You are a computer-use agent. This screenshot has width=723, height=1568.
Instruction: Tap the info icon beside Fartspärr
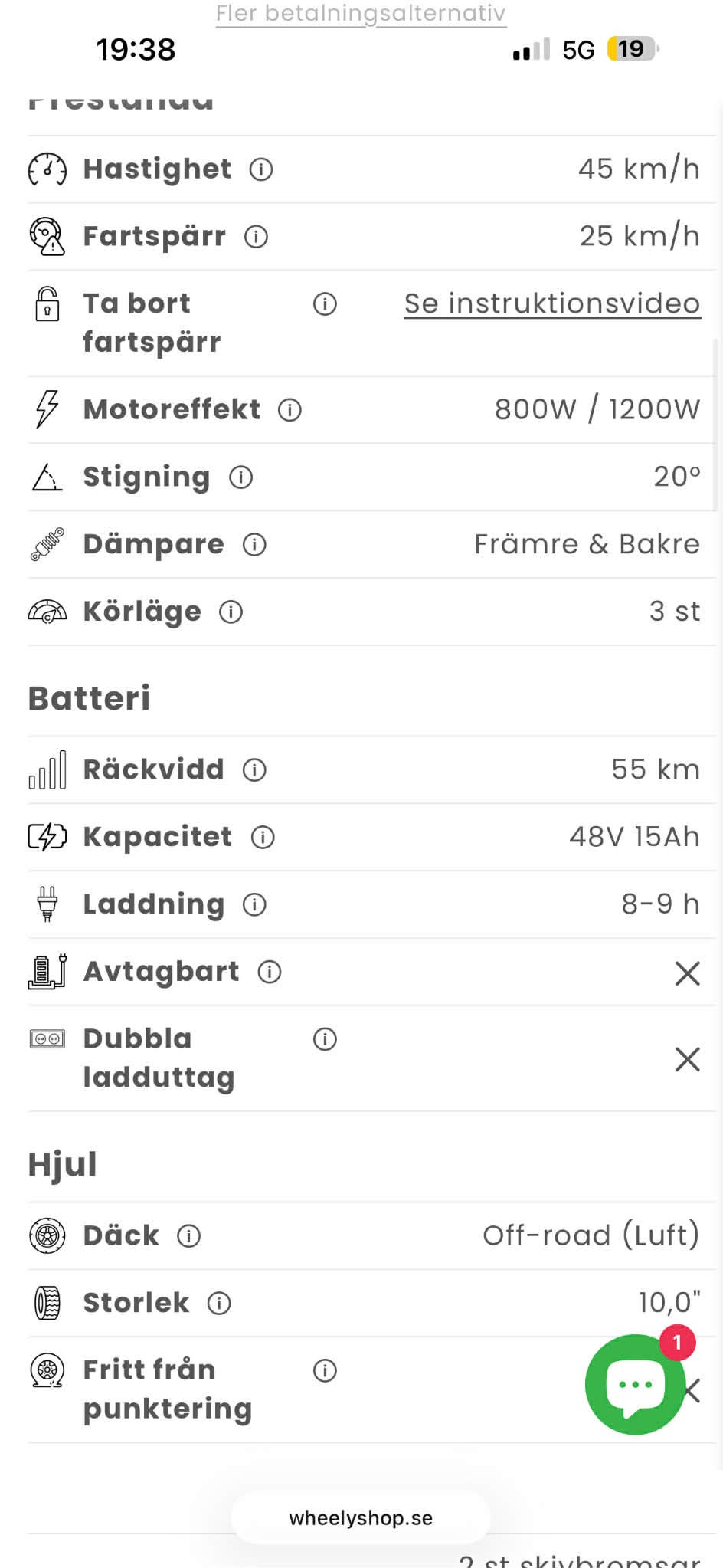click(x=256, y=237)
